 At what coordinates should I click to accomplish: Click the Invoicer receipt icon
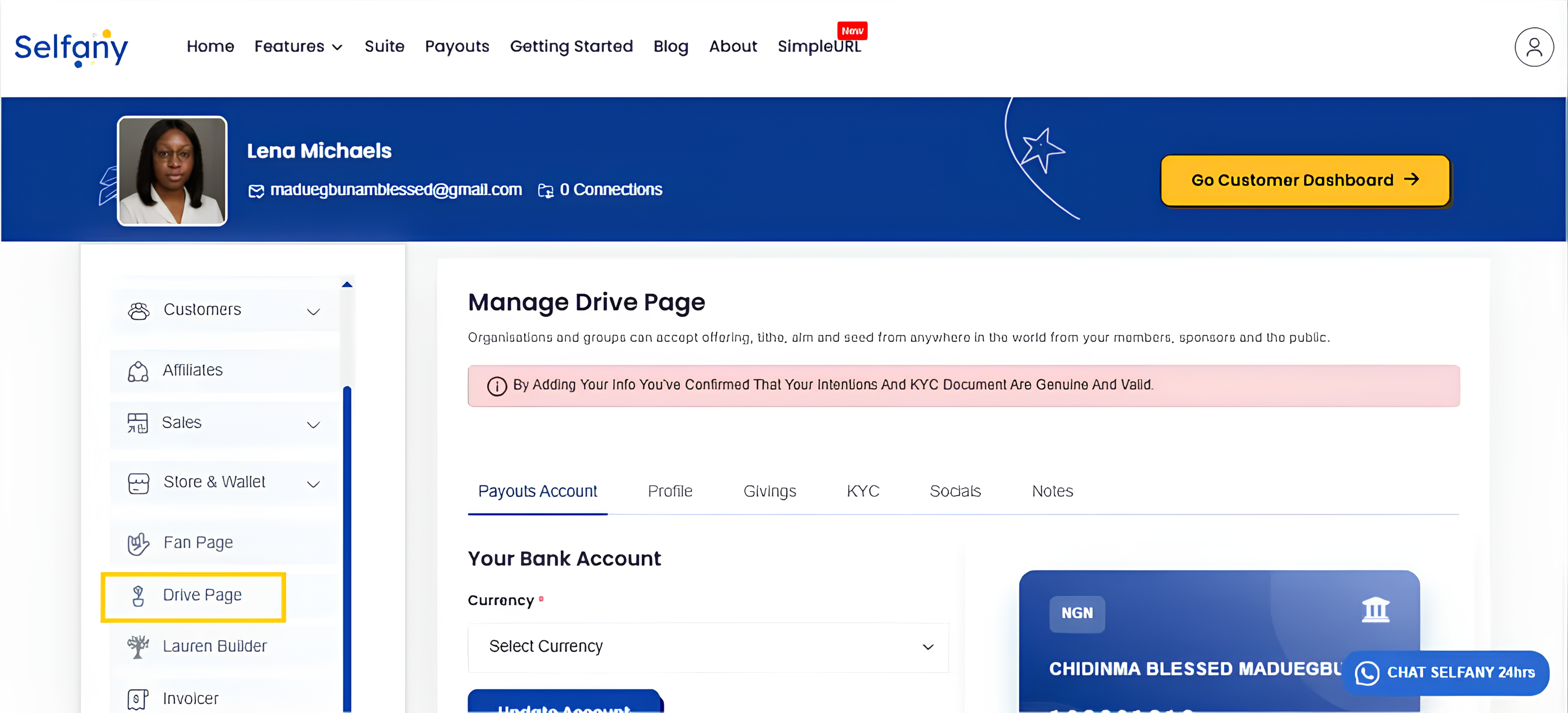click(138, 699)
